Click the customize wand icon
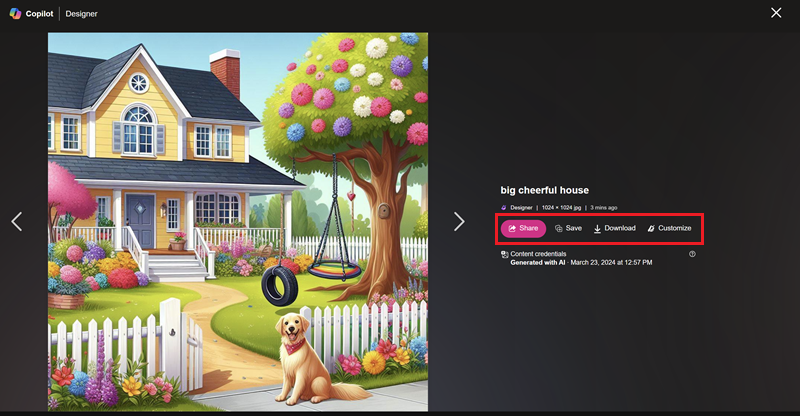800x416 pixels. coord(651,229)
